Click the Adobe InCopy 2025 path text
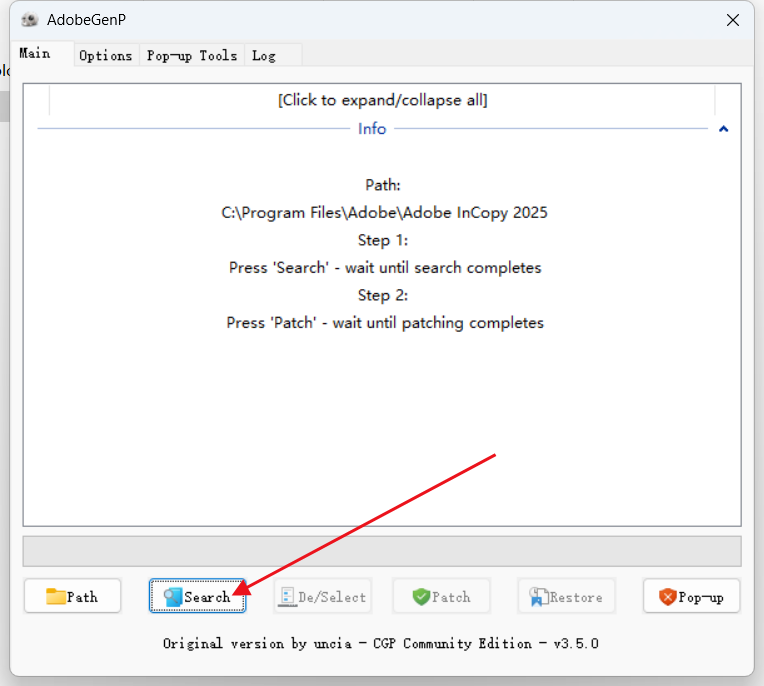This screenshot has height=686, width=764. click(384, 213)
